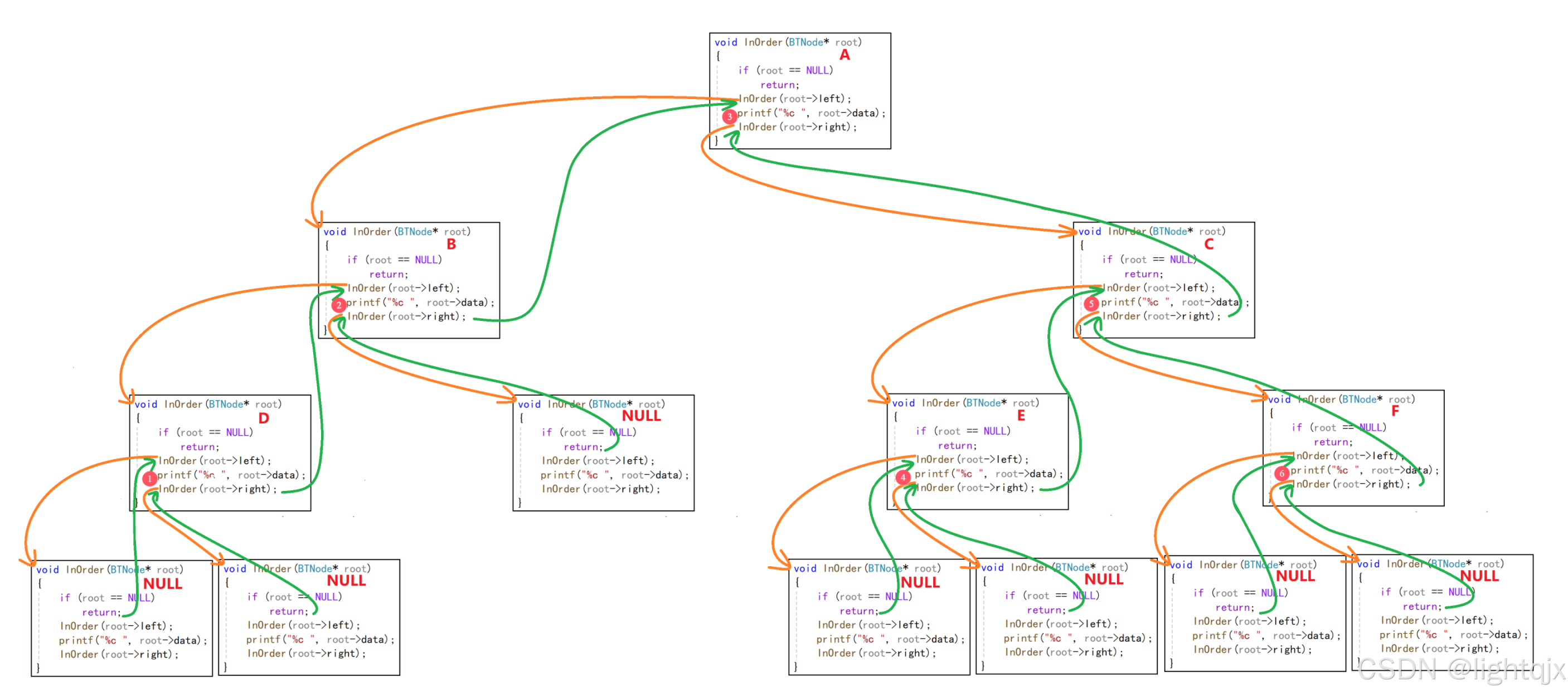
Task: Click the red circle numbered 1
Action: click(x=150, y=479)
